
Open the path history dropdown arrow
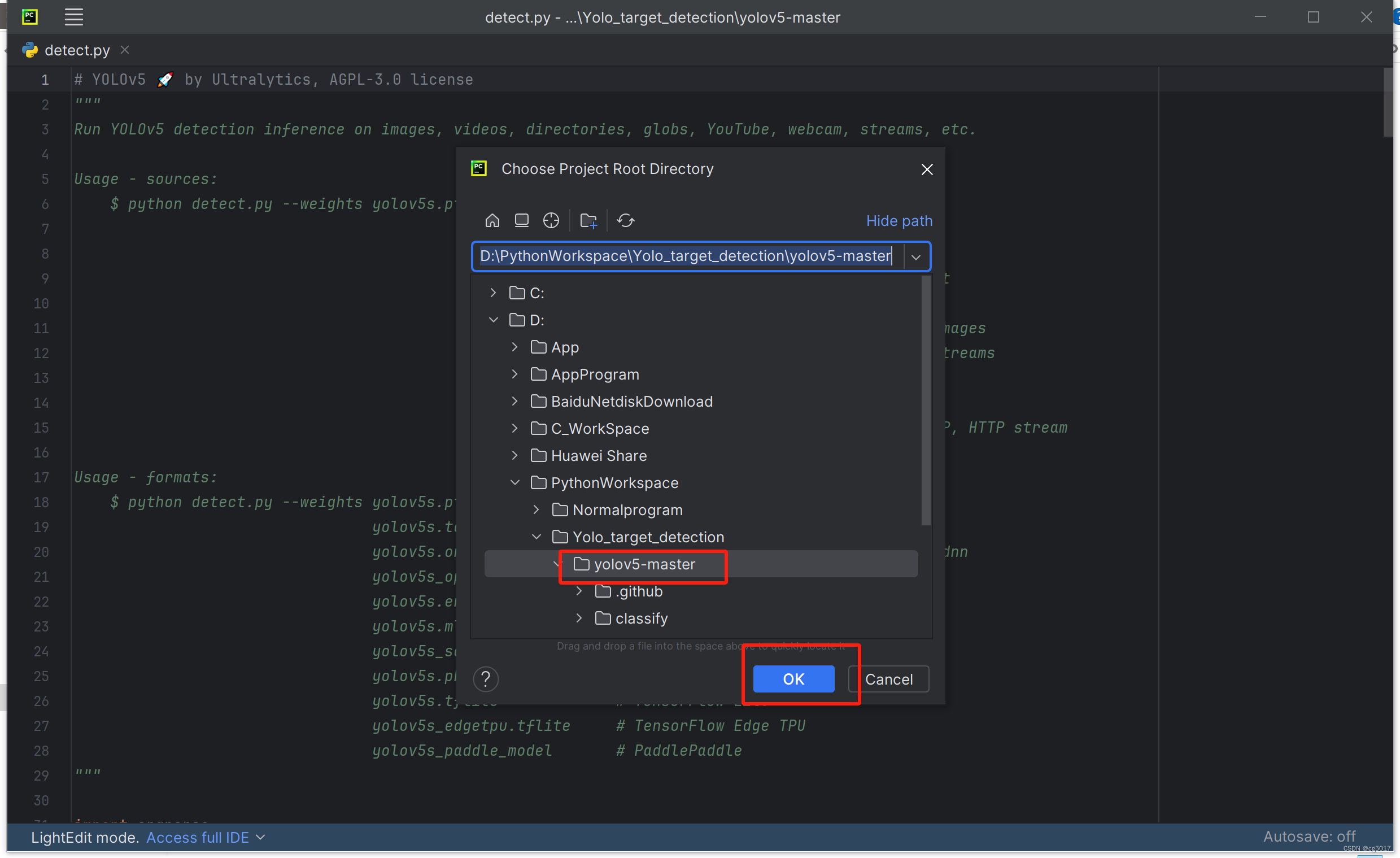(x=916, y=257)
